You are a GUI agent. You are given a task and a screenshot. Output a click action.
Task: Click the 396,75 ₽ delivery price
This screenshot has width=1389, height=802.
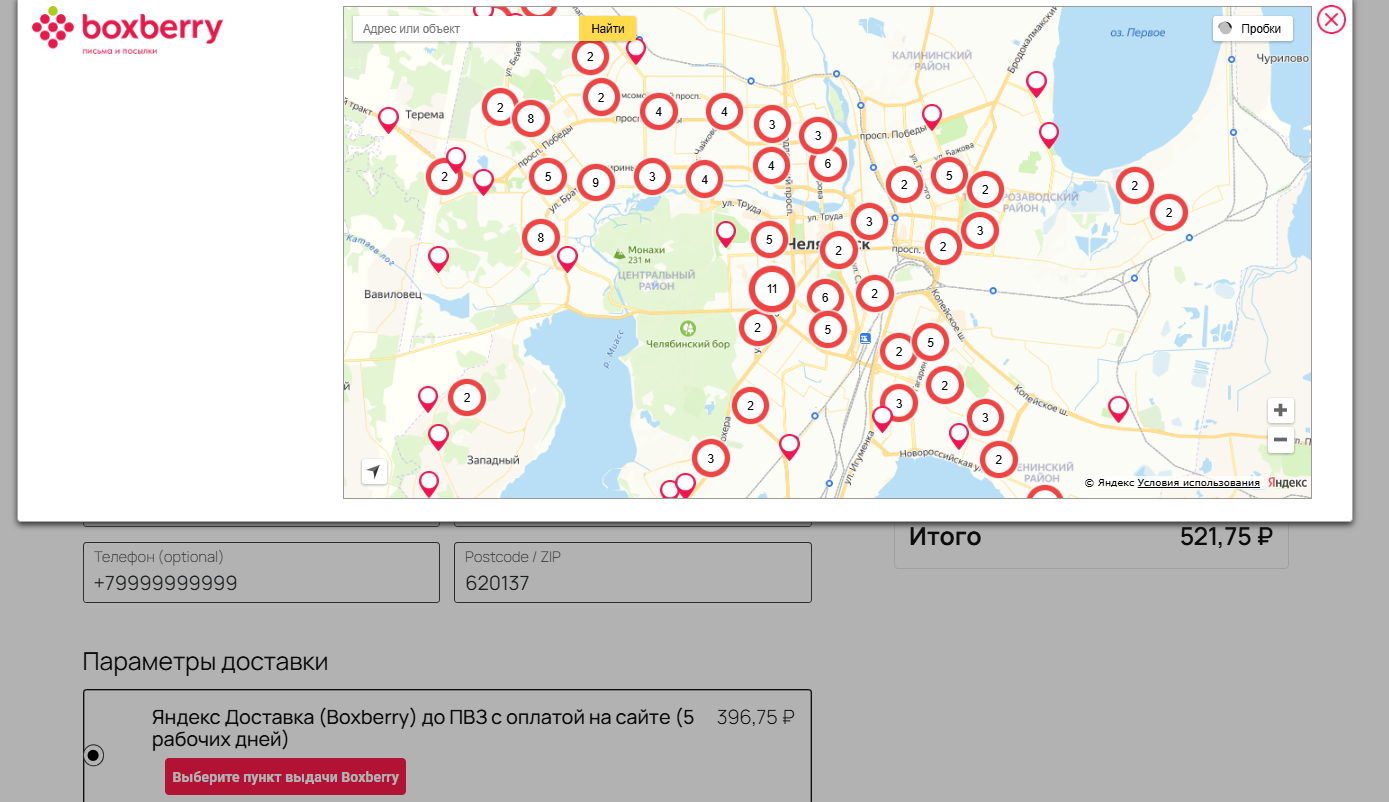click(x=756, y=717)
